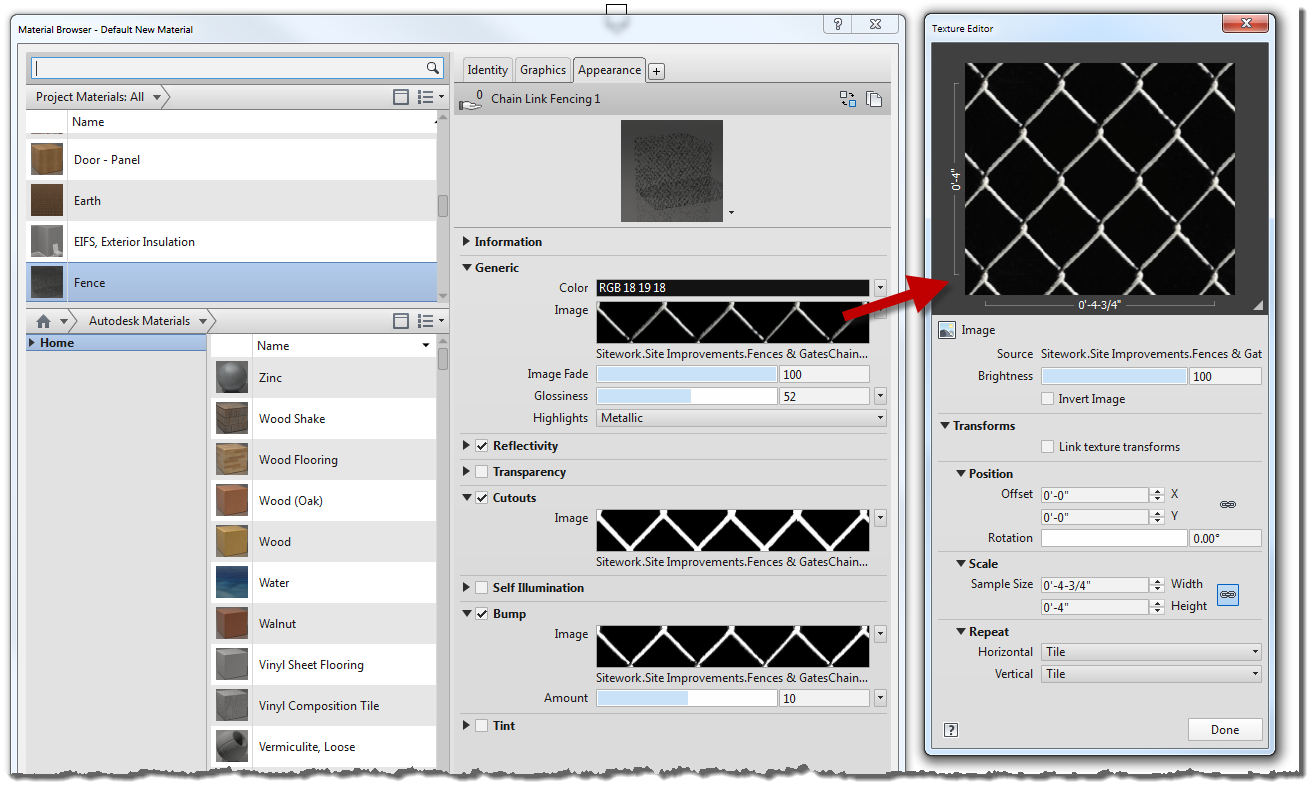Select the Fence material in Project Materials
The width and height of the screenshot is (1314, 789).
point(89,282)
